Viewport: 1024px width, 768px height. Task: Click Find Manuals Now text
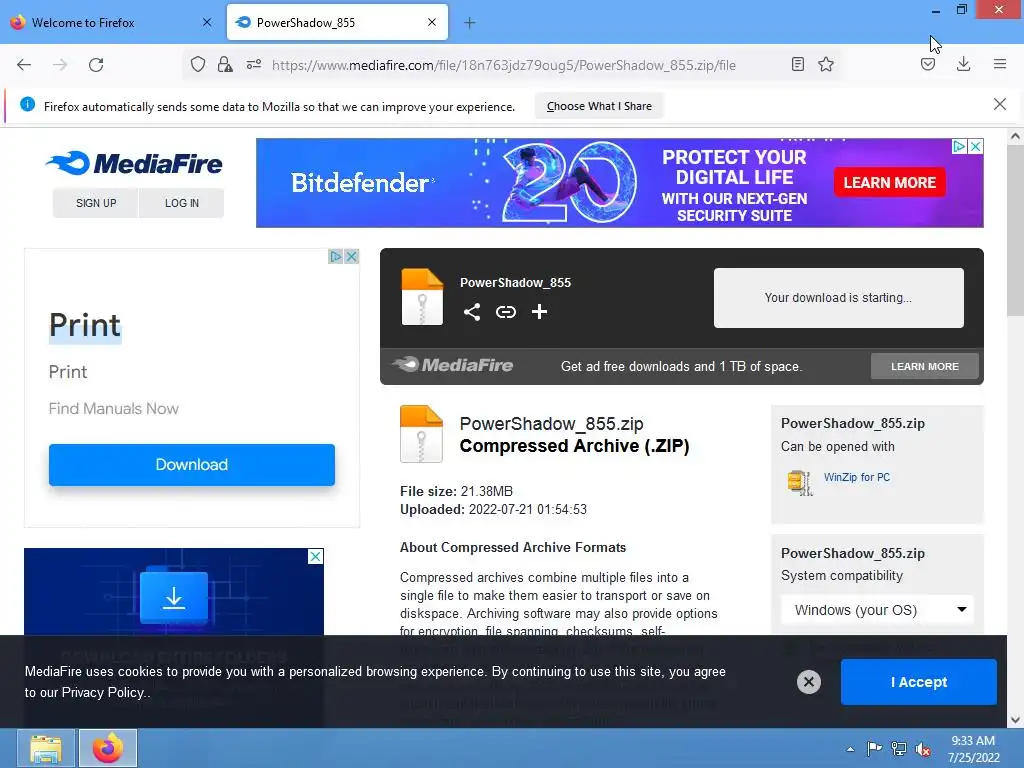(x=114, y=409)
